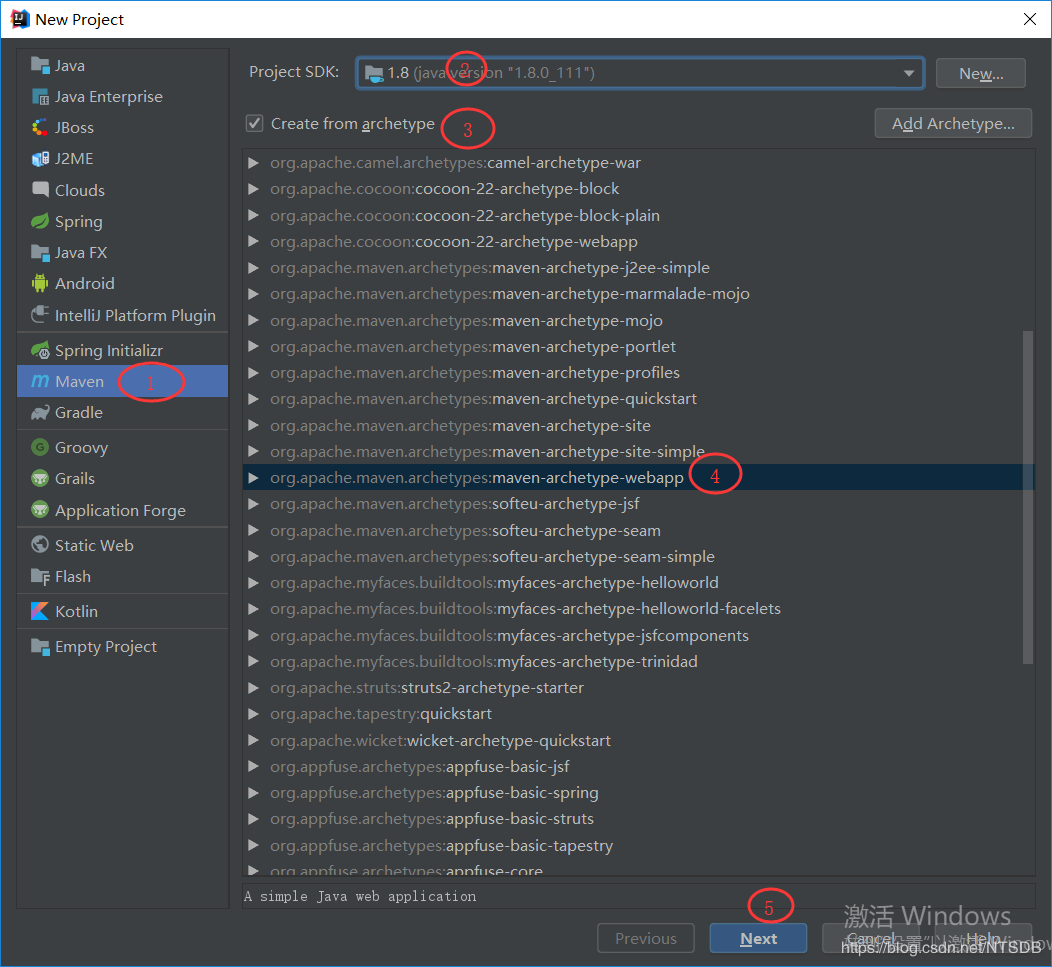This screenshot has width=1052, height=967.
Task: Select myfaces-archetype-helloworld-facelets row
Action: coord(638,609)
